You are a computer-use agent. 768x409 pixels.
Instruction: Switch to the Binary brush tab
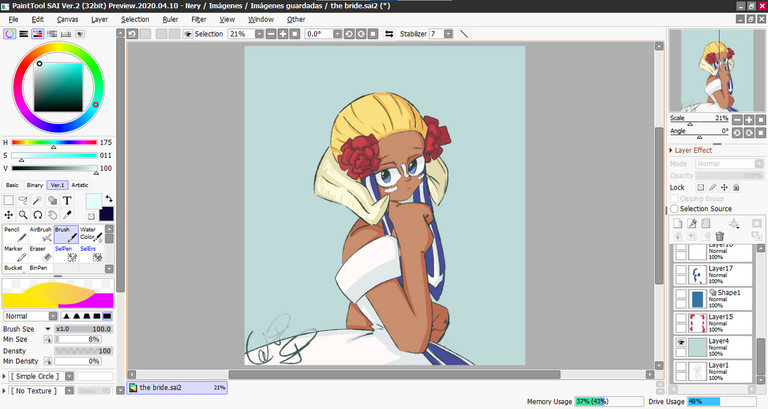click(35, 185)
